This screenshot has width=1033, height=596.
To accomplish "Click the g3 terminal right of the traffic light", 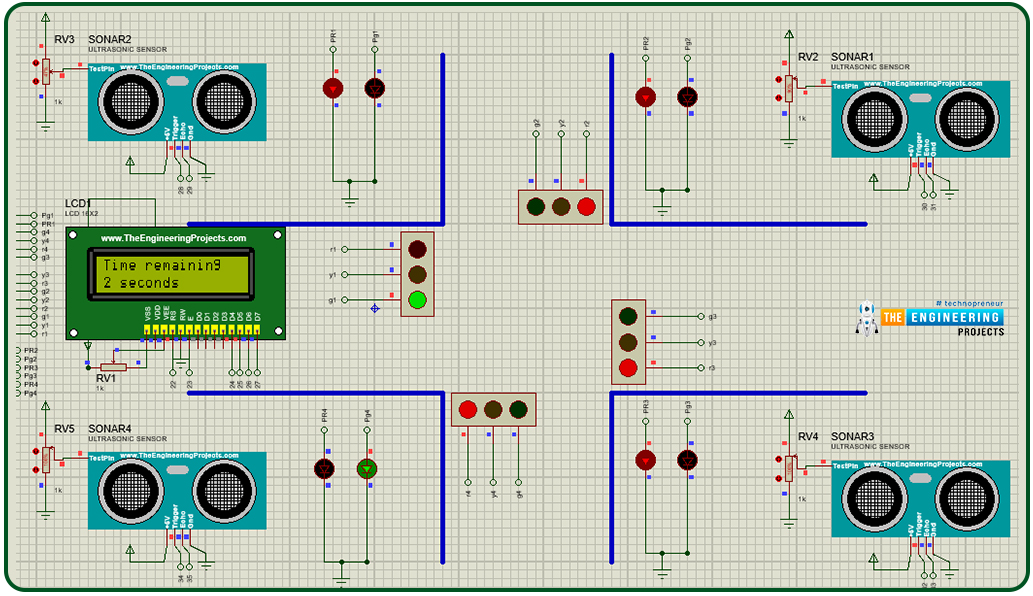I will tap(701, 317).
